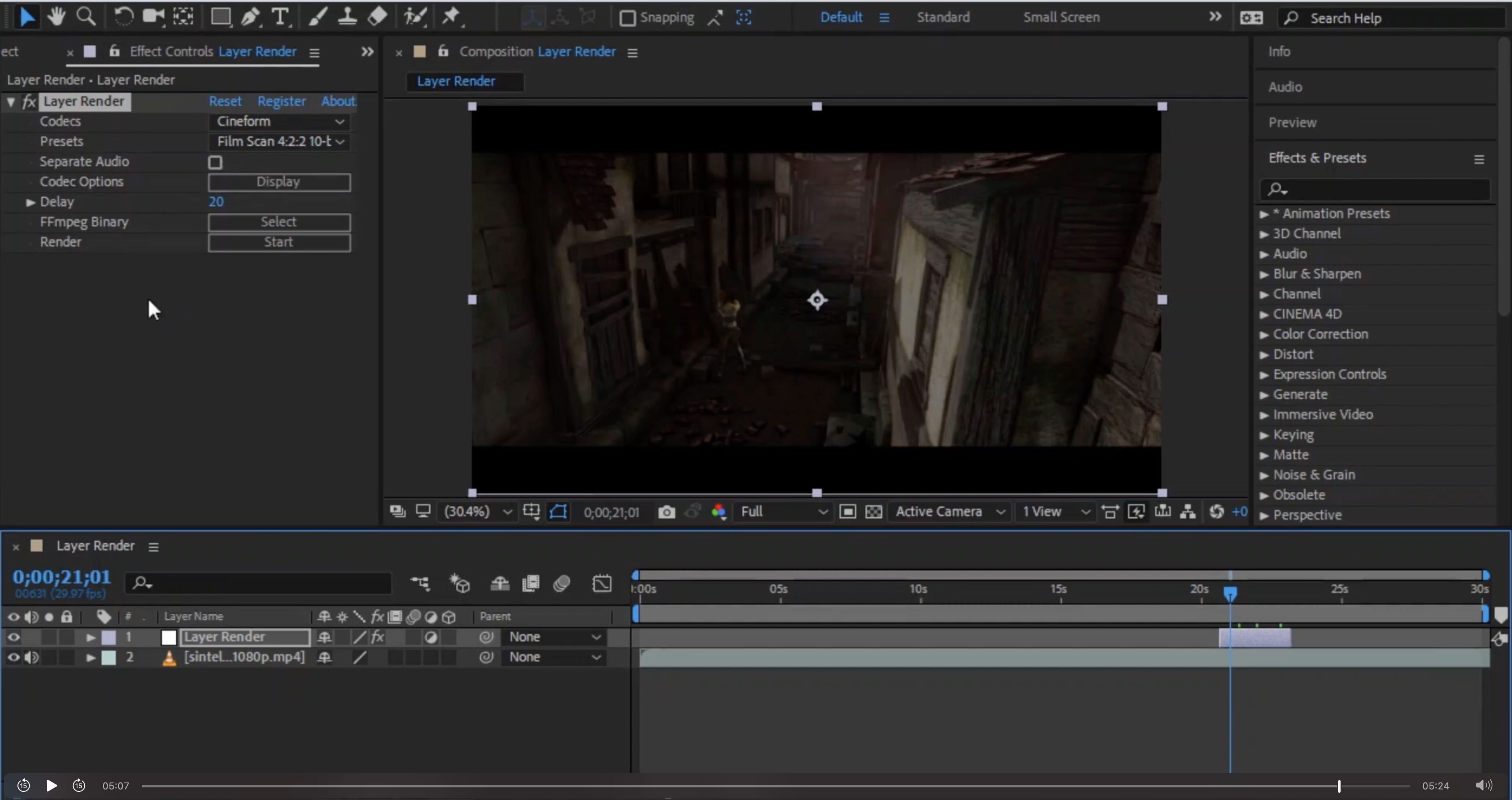
Task: Hide the sintel 1080p.mp4 layer eye
Action: [13, 657]
